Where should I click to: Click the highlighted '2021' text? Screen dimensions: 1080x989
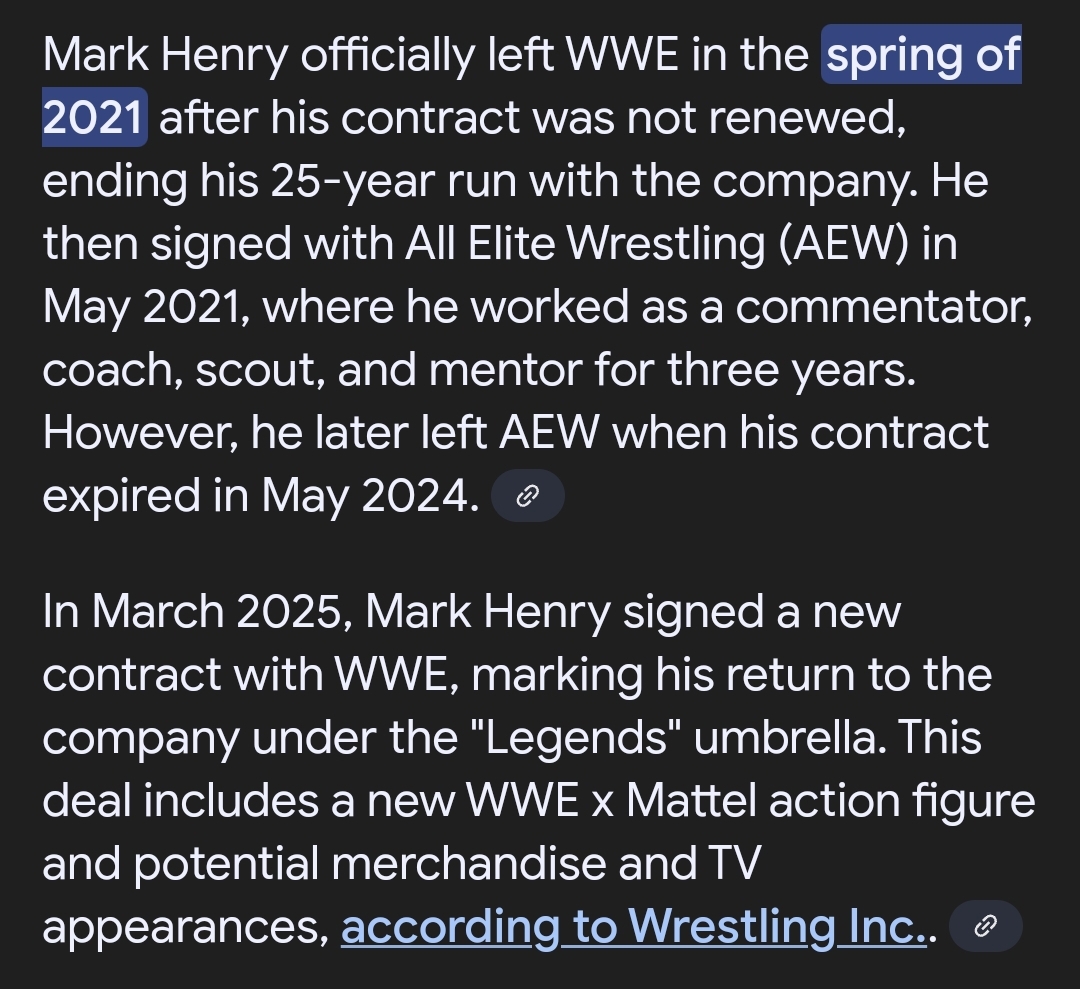[94, 117]
